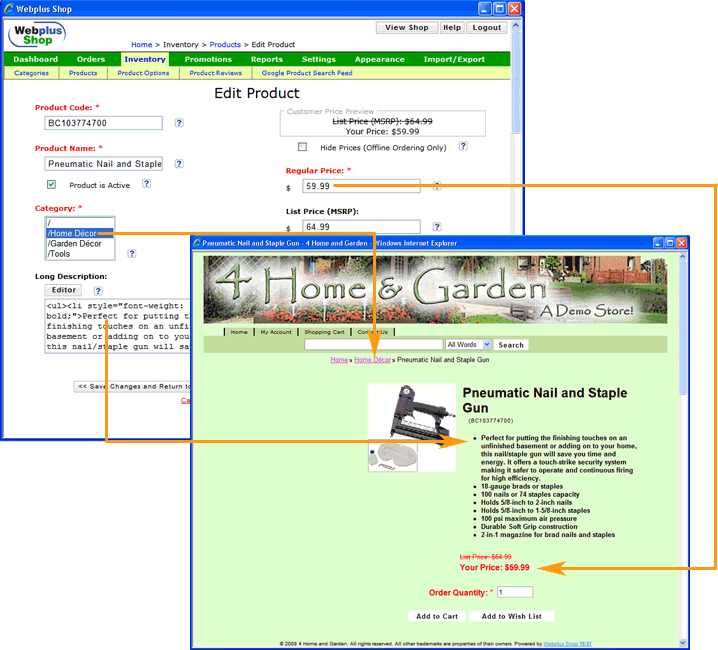Click My Account nav link in store

pos(276,332)
